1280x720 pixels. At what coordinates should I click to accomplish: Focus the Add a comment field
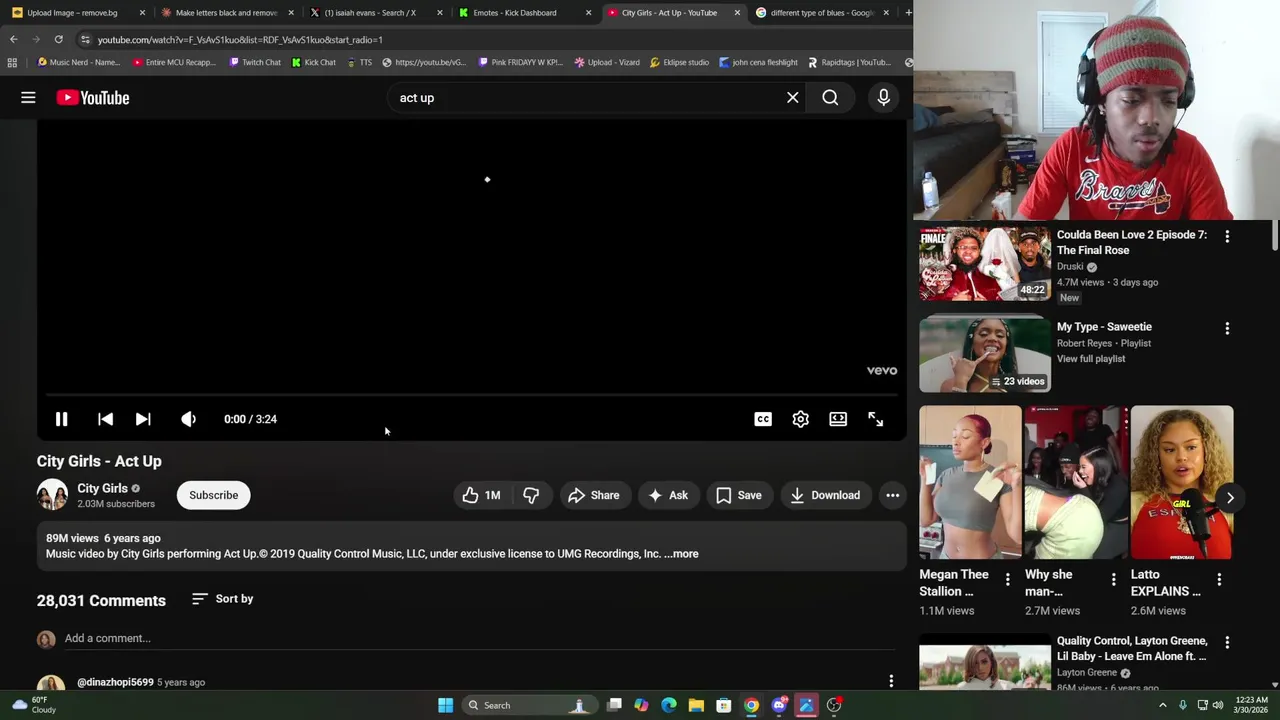pos(480,638)
